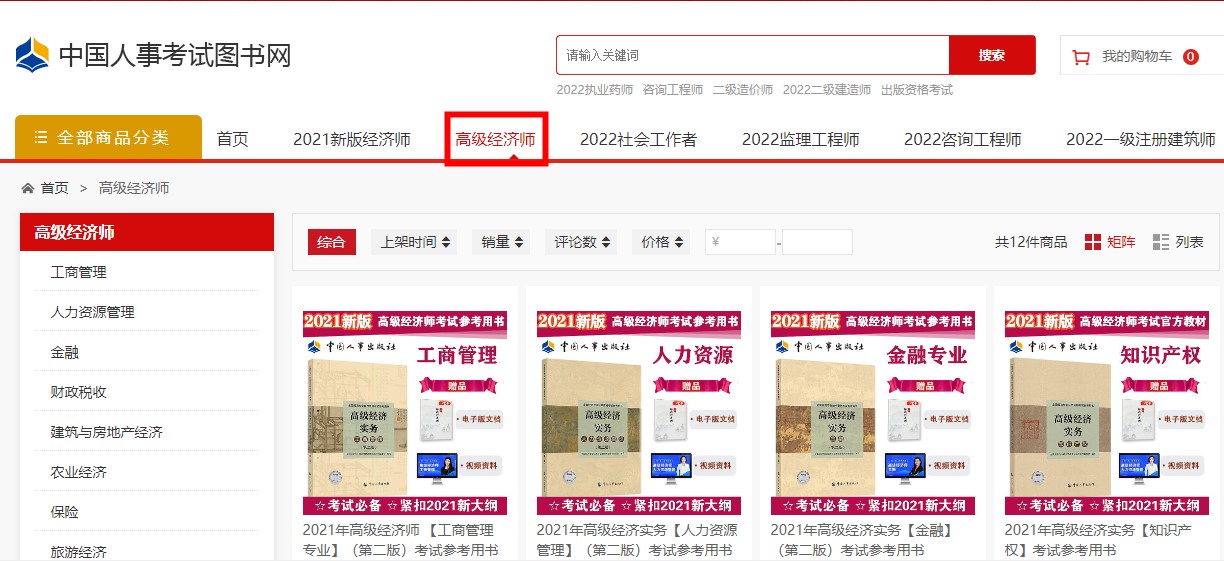1224x561 pixels.
Task: Select the 综合 sort button
Action: 332,242
